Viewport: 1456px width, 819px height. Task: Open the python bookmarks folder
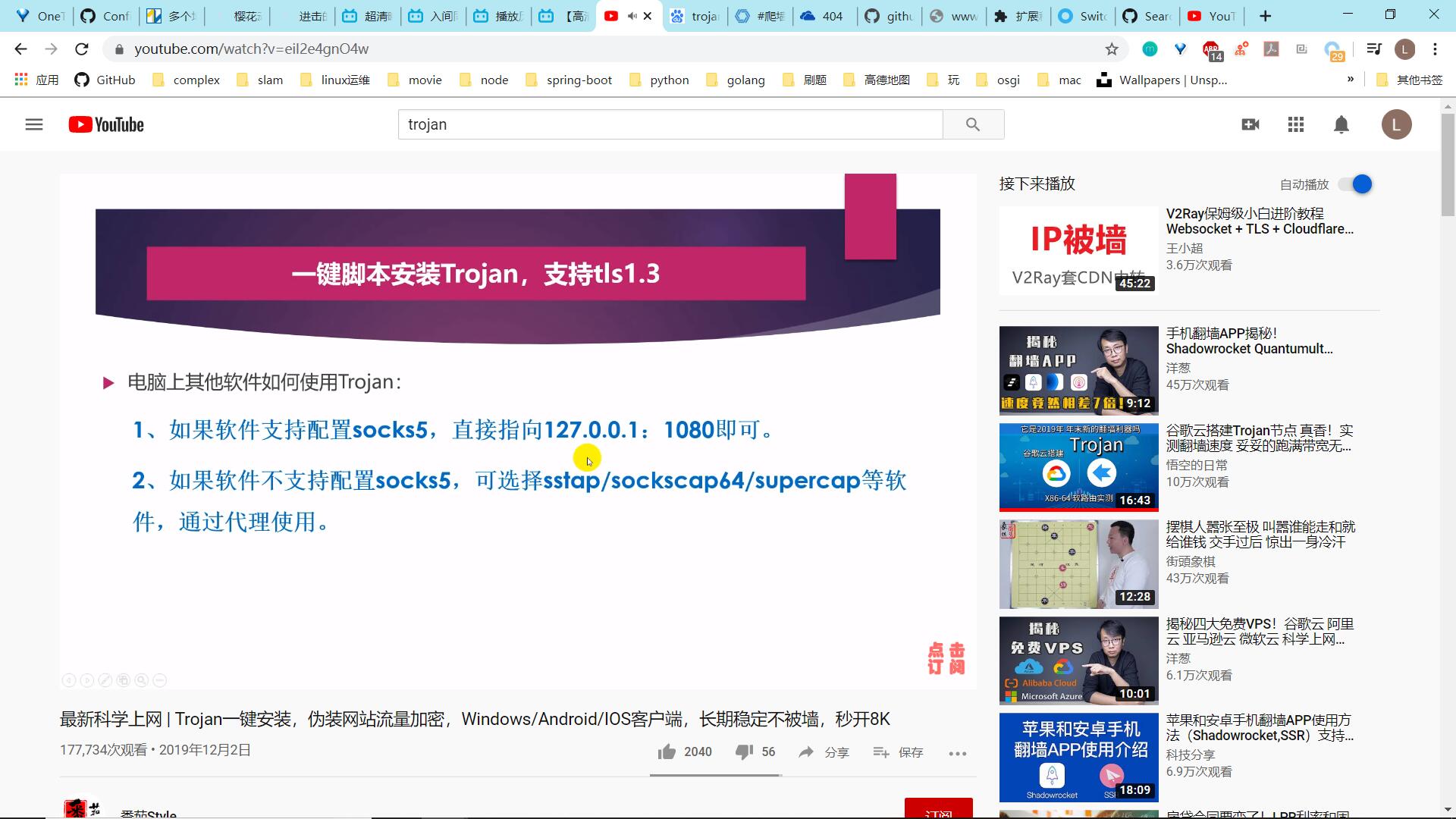pos(658,80)
